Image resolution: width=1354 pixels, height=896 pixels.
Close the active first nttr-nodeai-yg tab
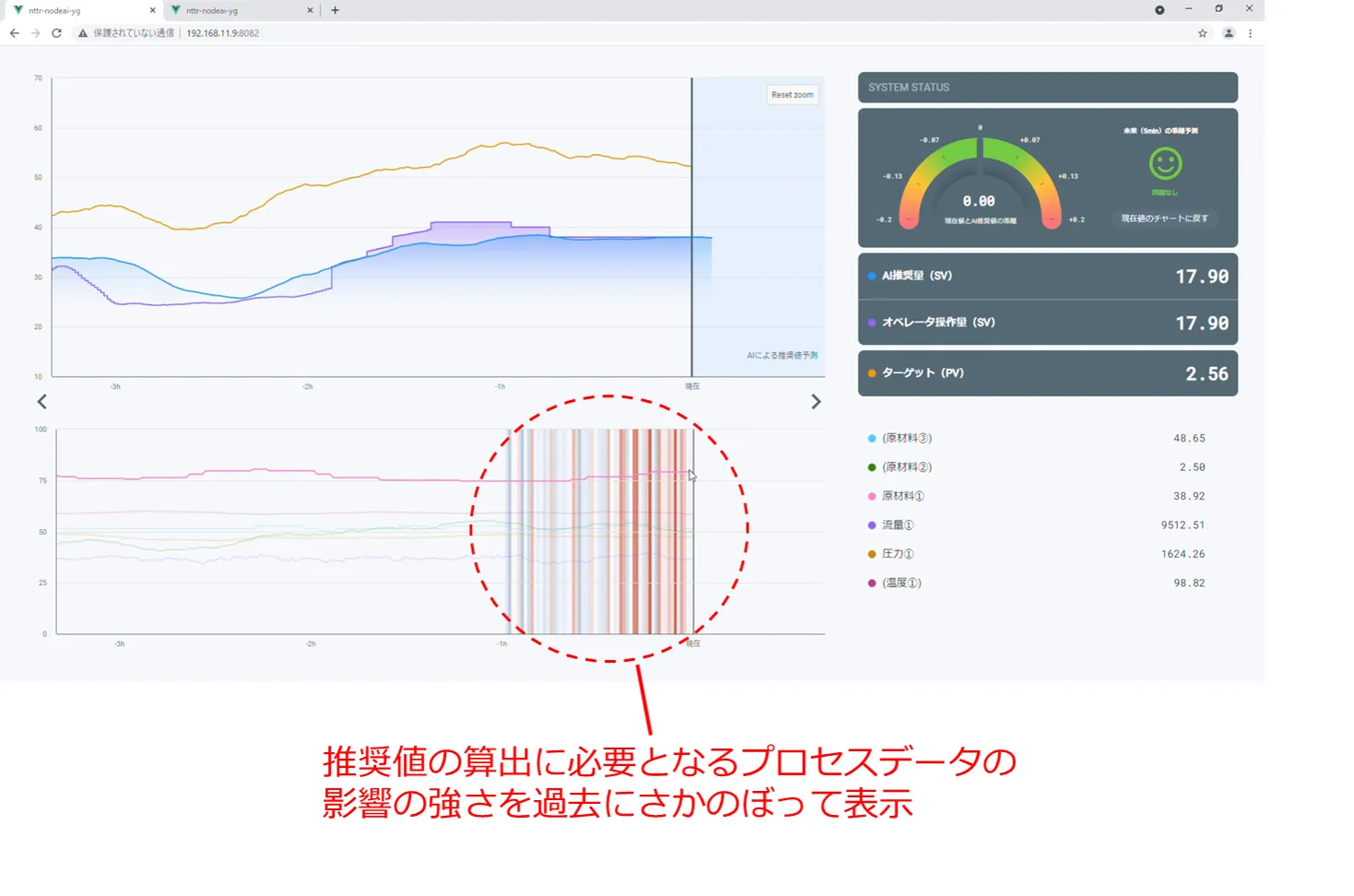pos(153,10)
